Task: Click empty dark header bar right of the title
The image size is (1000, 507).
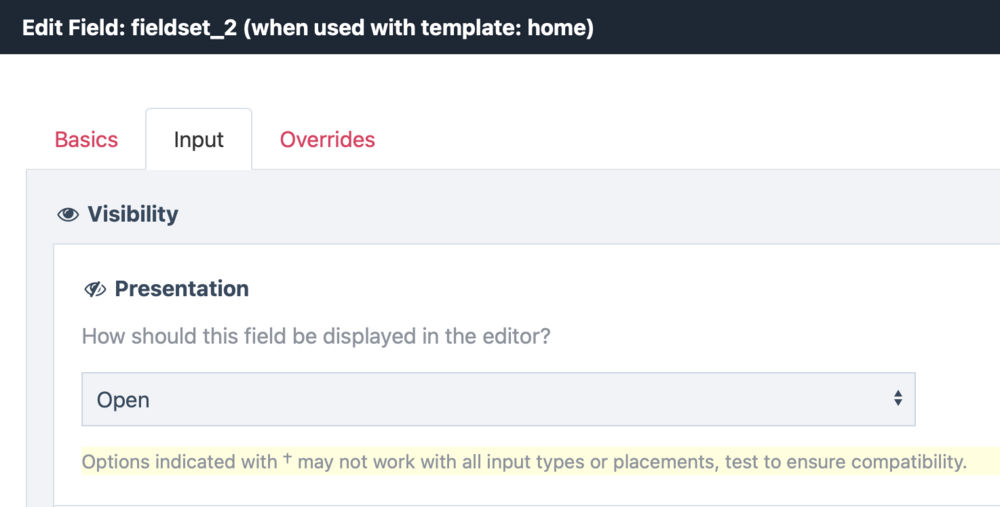Action: coord(800,27)
